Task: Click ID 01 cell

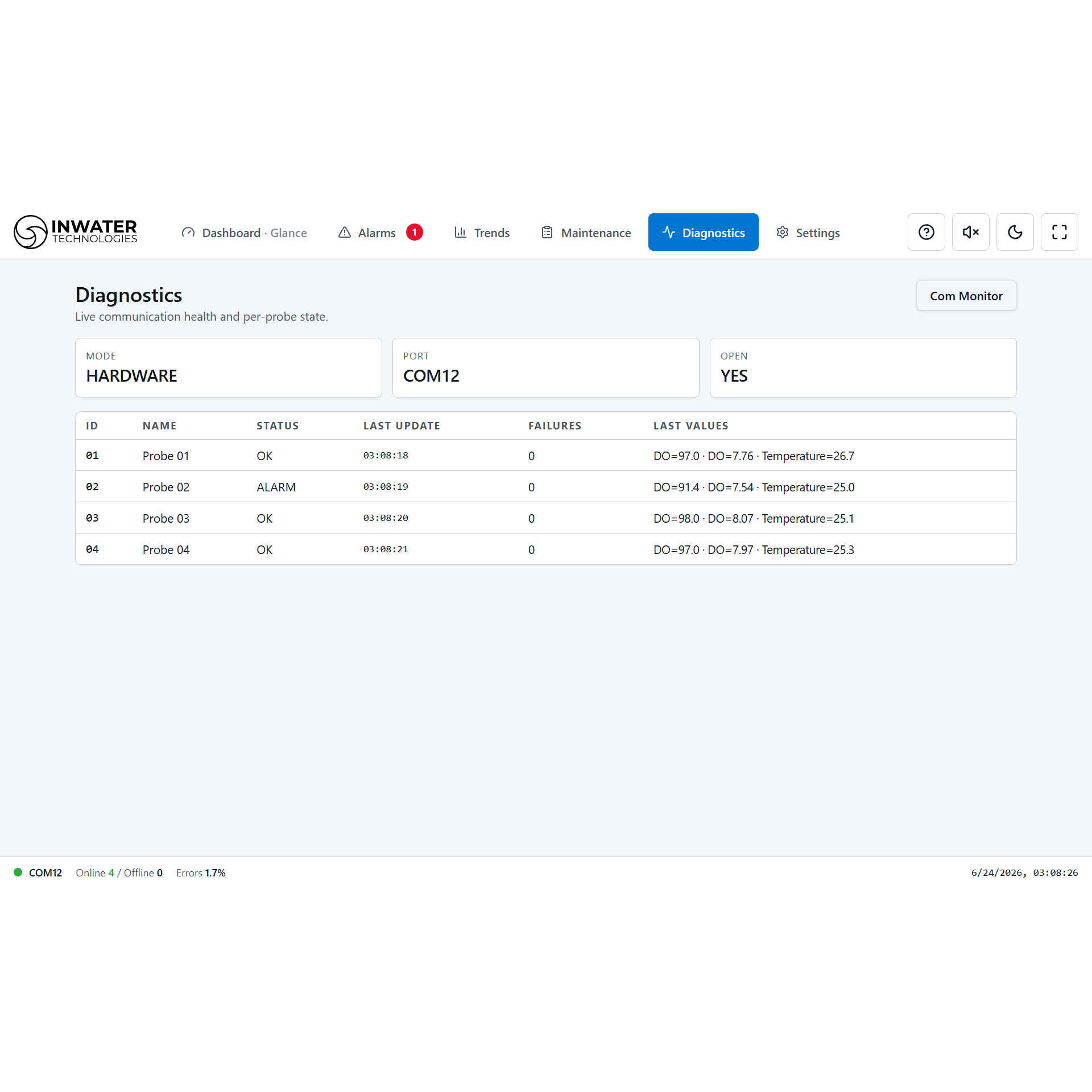Action: click(x=92, y=456)
